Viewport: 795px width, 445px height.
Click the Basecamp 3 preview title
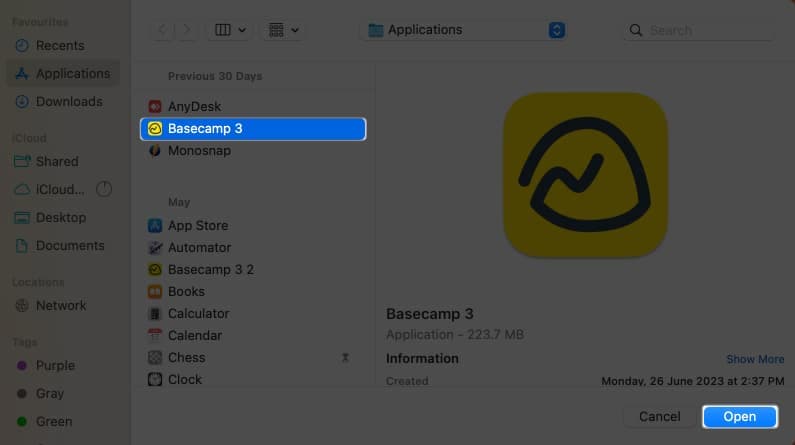click(429, 314)
